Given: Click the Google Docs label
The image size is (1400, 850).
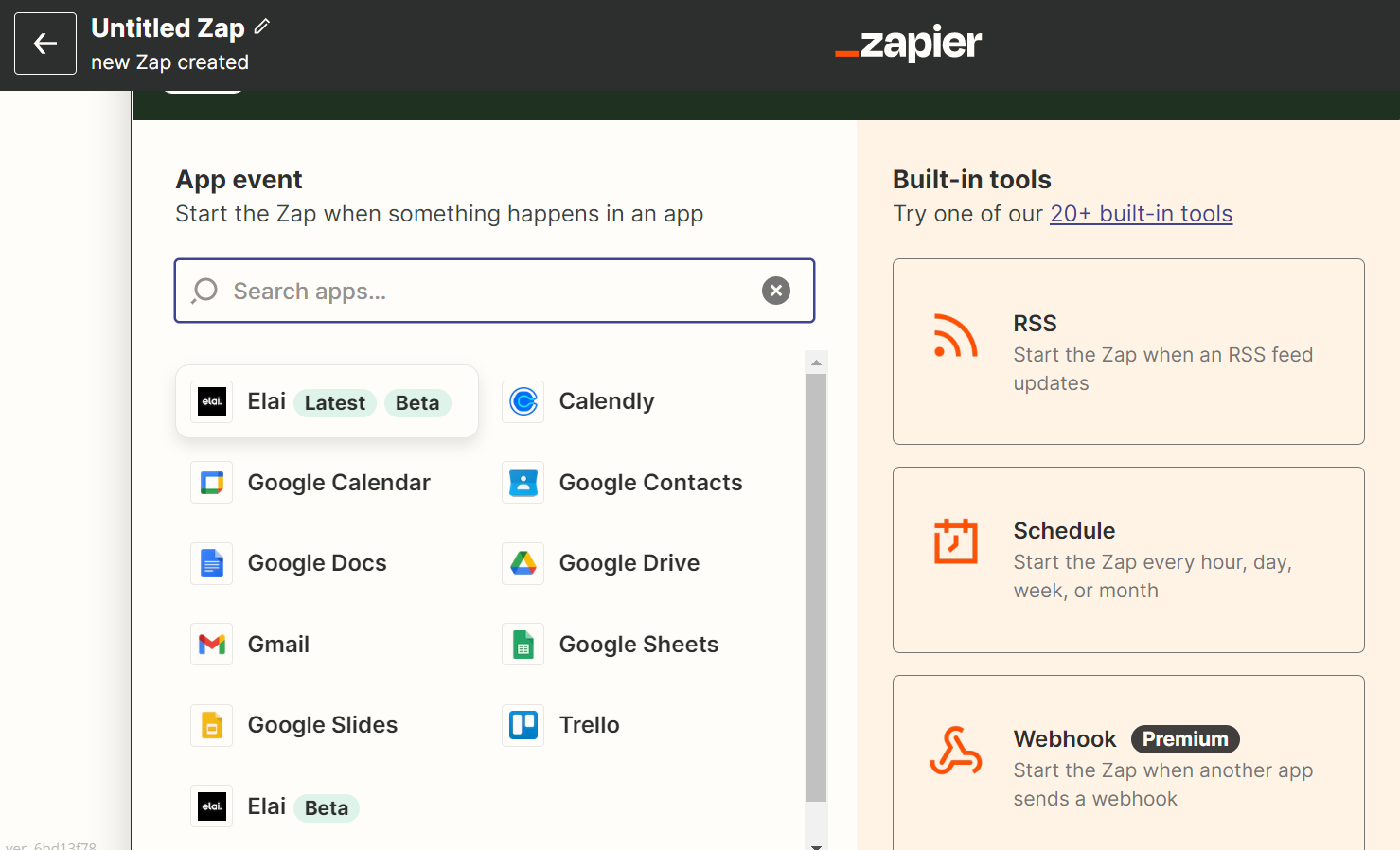Looking at the screenshot, I should [x=317, y=563].
